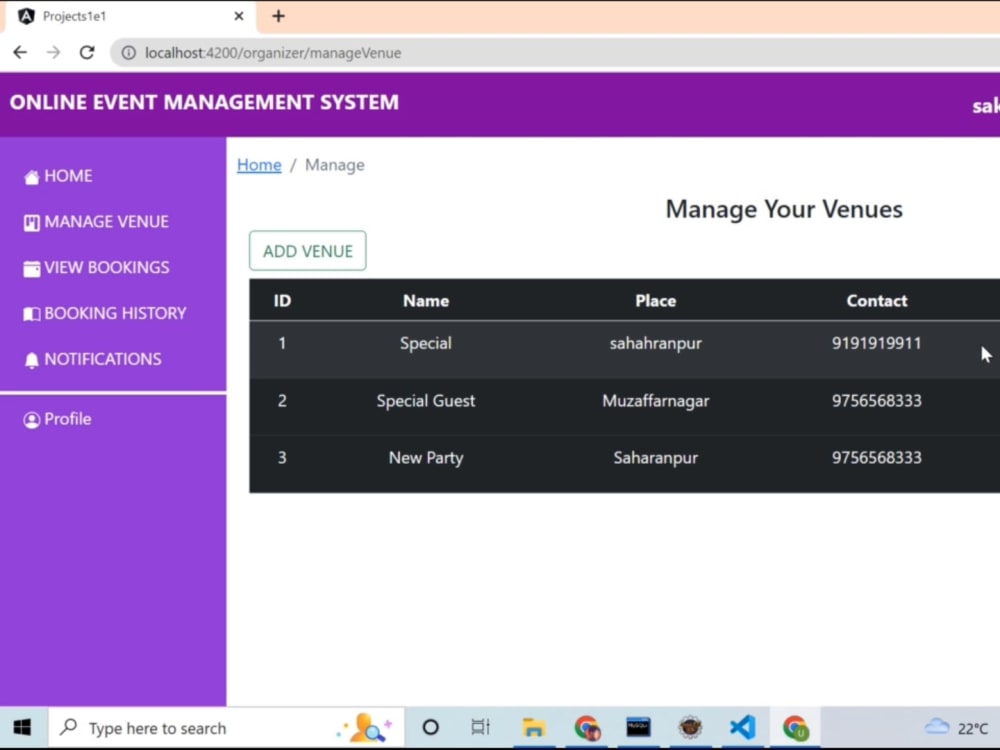Click the browser forward arrow
Image resolution: width=1000 pixels, height=750 pixels.
tap(53, 52)
